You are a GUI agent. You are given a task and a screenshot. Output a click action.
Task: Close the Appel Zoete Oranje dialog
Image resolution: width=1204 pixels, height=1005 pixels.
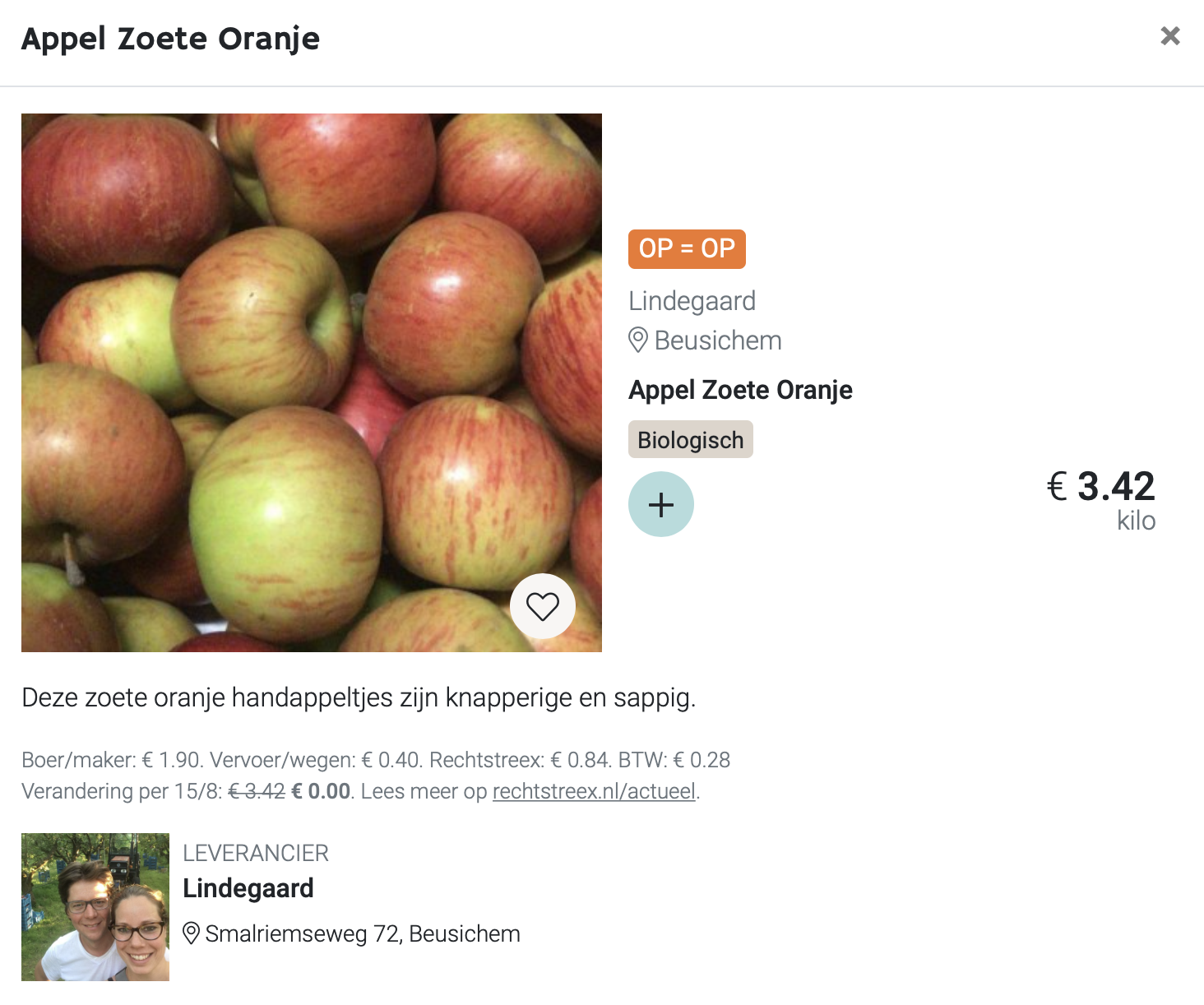point(1170,36)
